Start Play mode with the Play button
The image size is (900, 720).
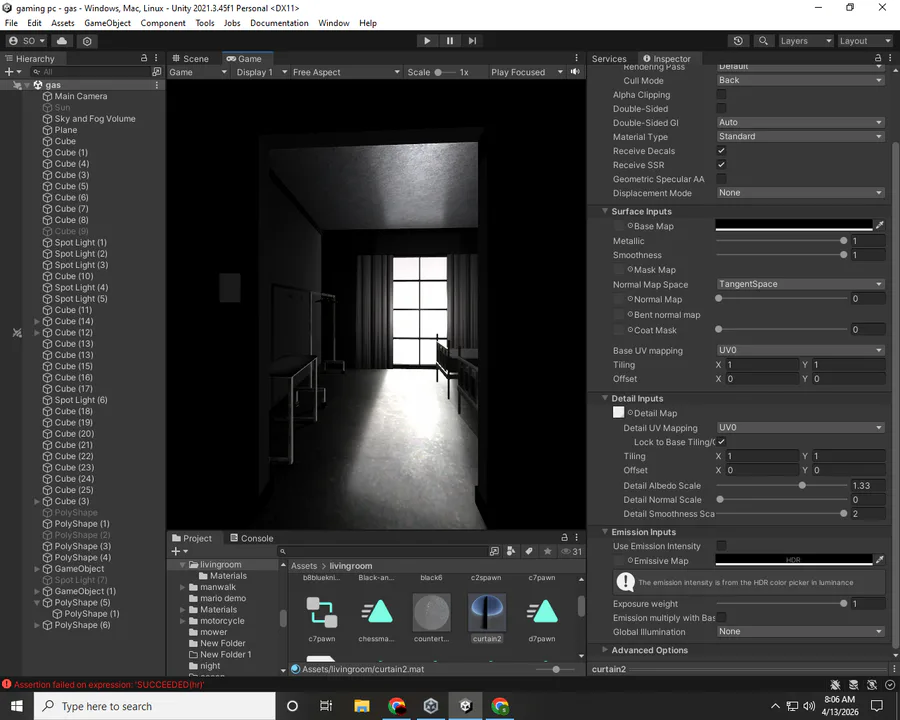[x=426, y=41]
